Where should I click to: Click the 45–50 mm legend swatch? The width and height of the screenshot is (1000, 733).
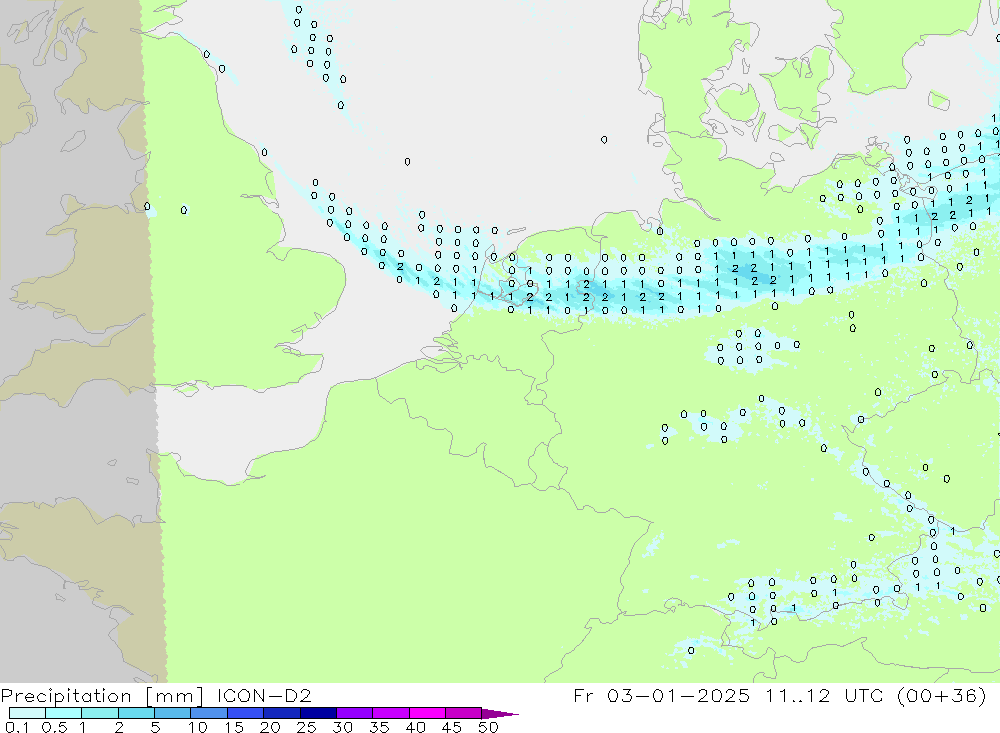pyautogui.click(x=464, y=713)
